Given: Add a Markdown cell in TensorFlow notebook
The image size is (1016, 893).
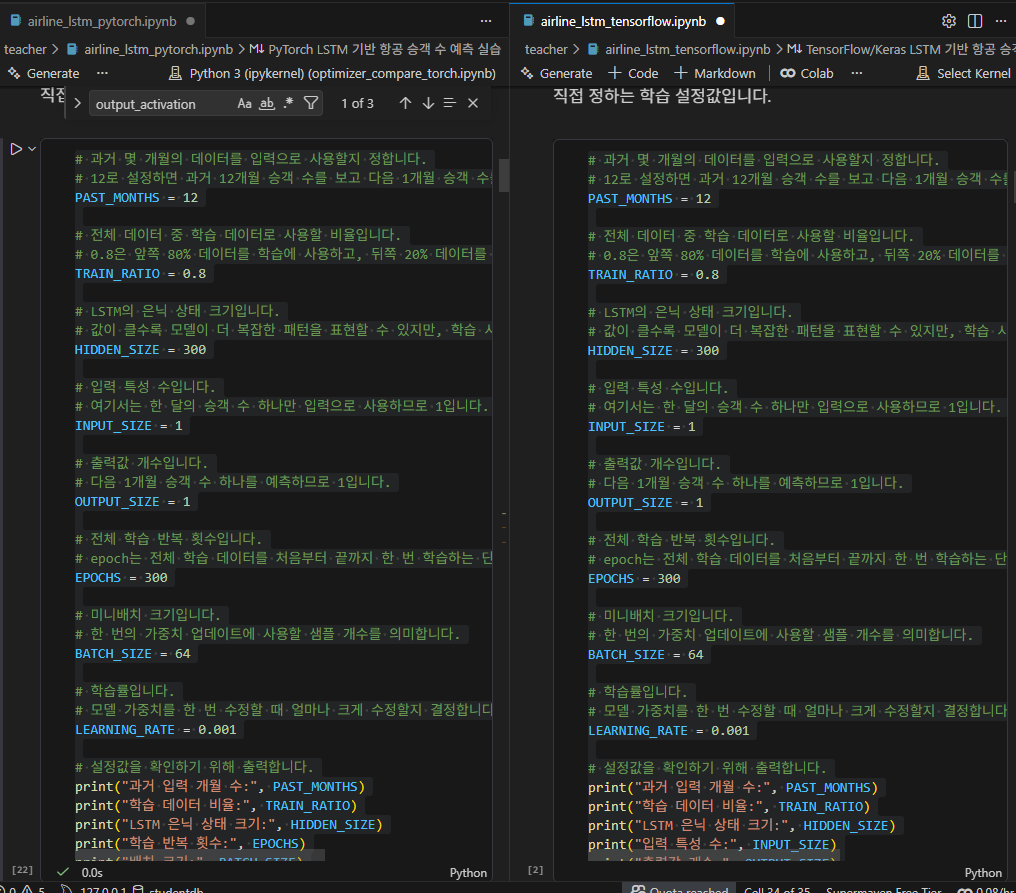Looking at the screenshot, I should [715, 73].
